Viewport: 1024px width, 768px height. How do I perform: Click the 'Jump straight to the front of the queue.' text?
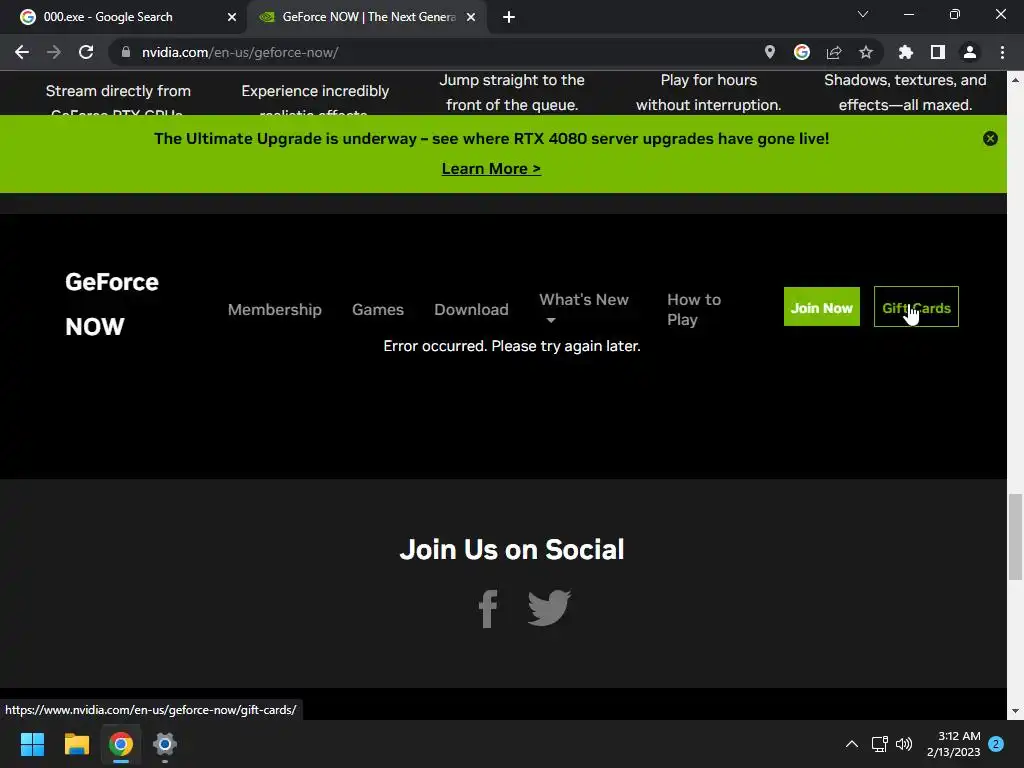click(x=512, y=92)
